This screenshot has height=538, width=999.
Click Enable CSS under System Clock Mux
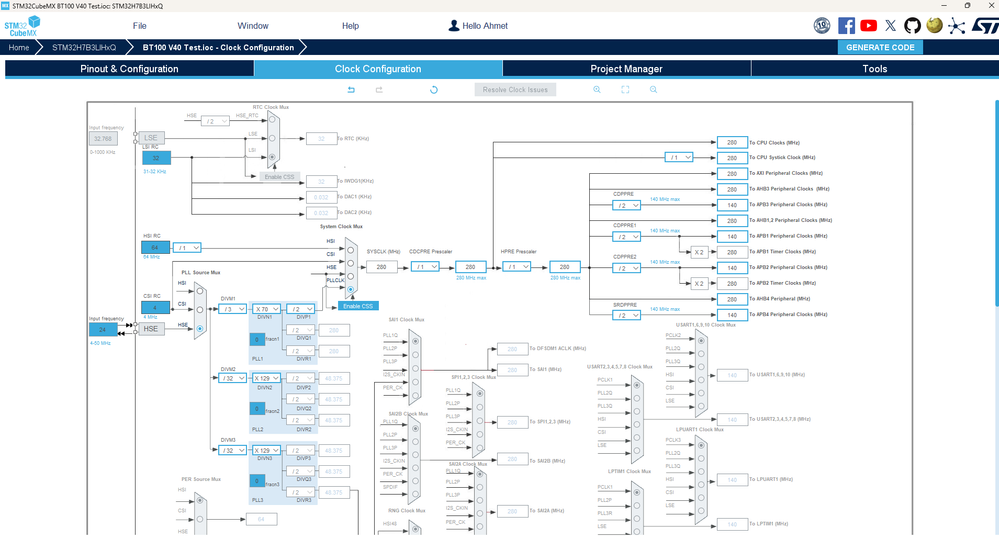coord(358,306)
